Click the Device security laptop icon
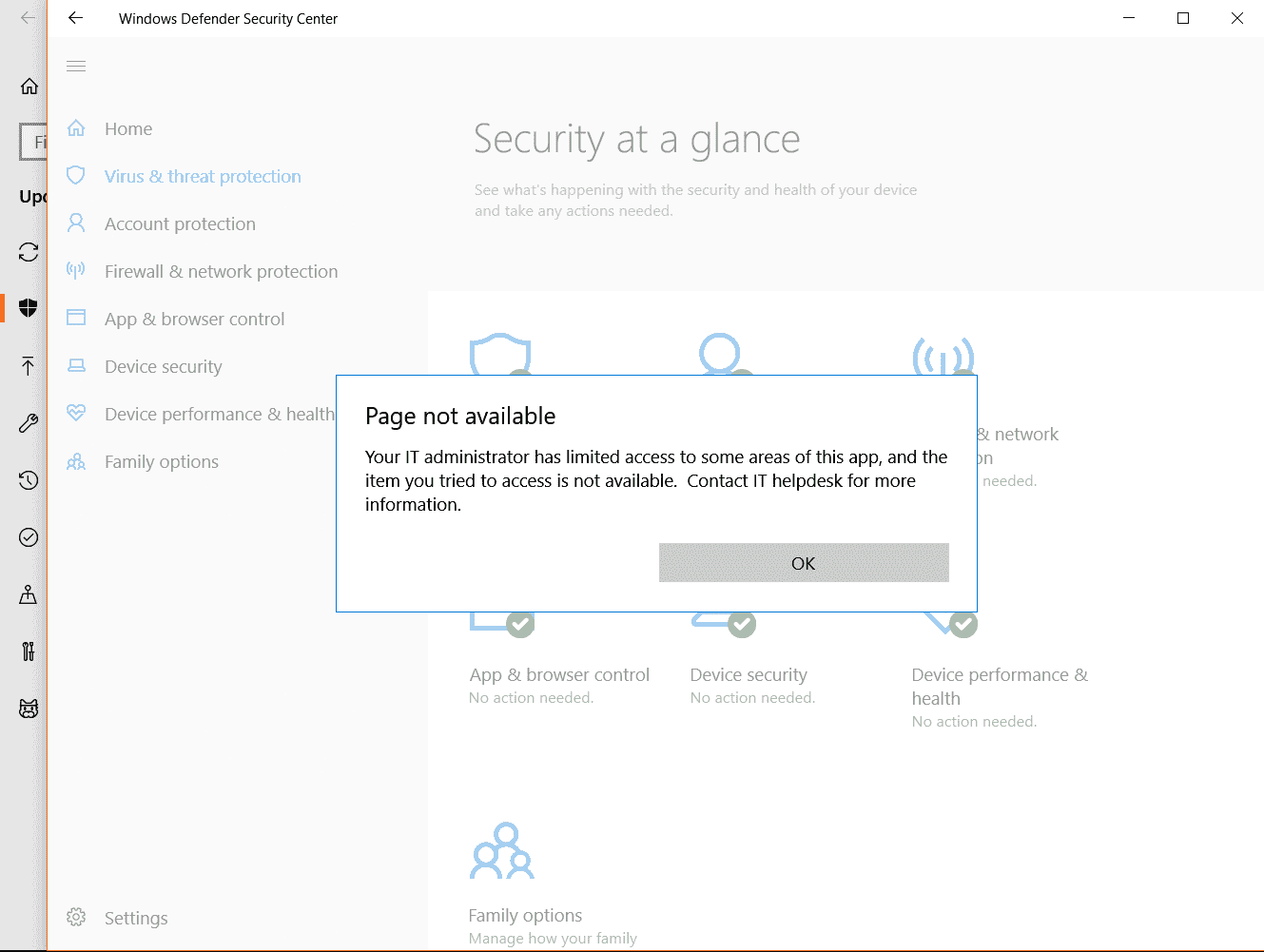 point(76,366)
